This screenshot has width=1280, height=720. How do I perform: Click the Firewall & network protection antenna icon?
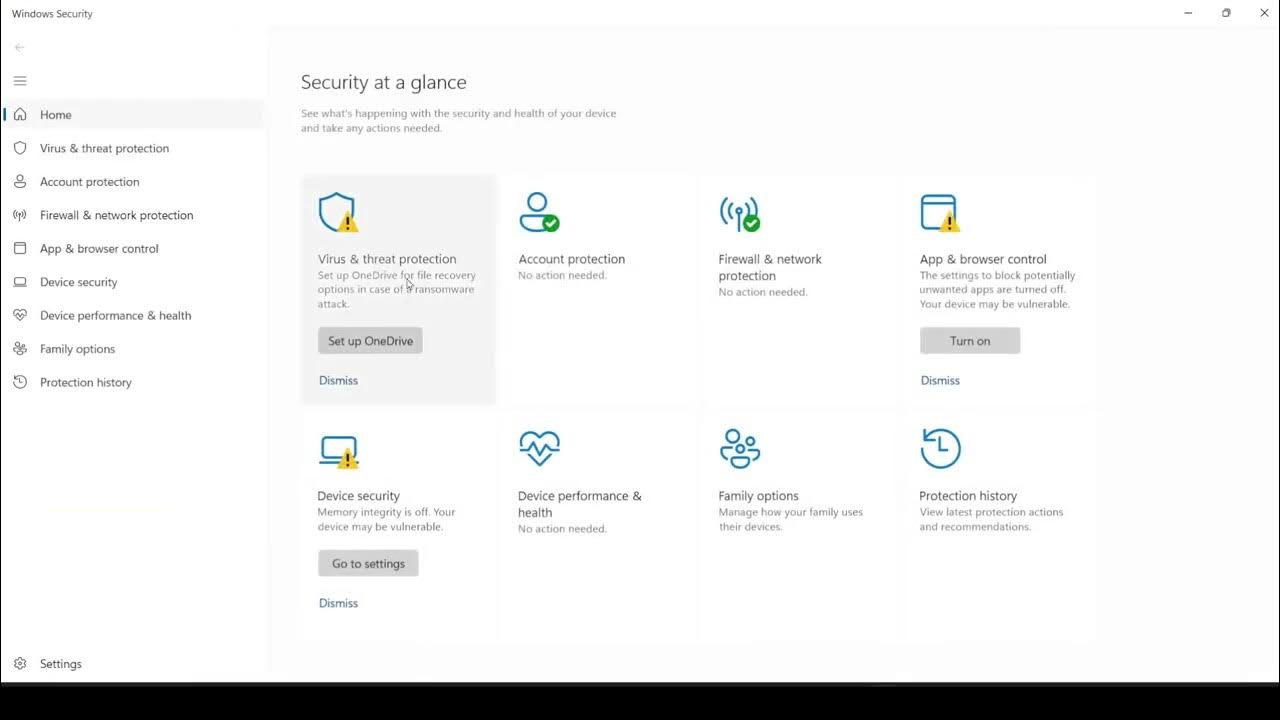click(739, 213)
